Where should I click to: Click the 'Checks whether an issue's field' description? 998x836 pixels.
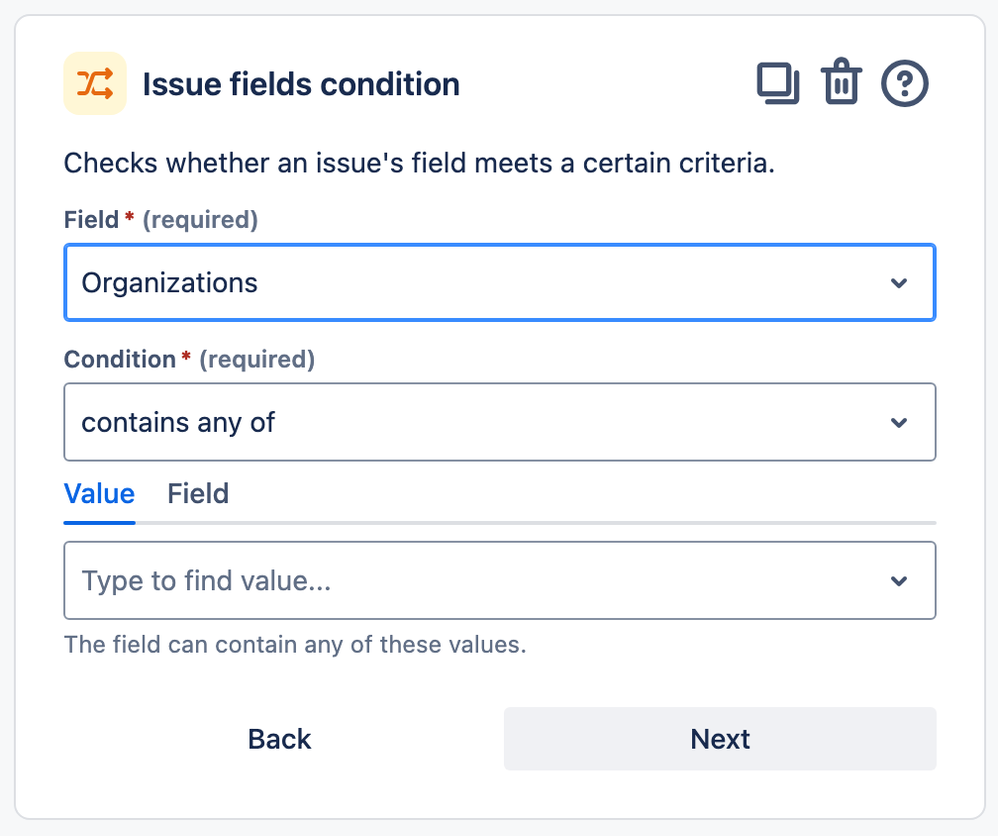point(419,163)
